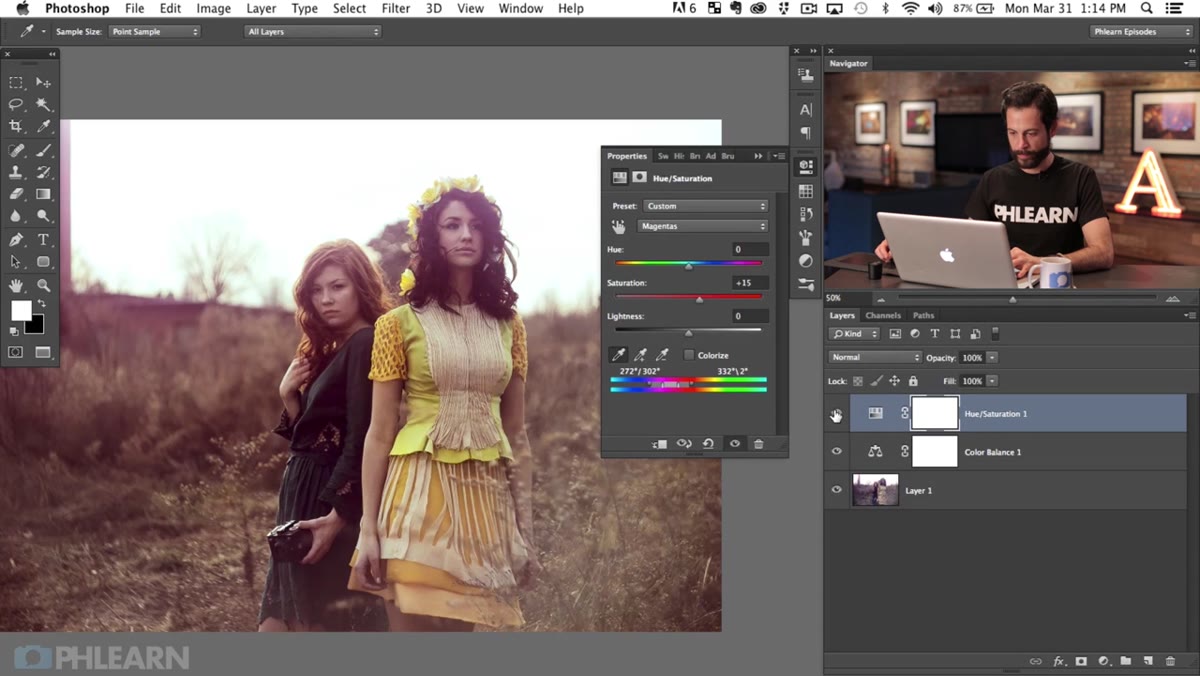Screen dimensions: 1200x676
Task: Open the Layer menu
Action: click(261, 8)
